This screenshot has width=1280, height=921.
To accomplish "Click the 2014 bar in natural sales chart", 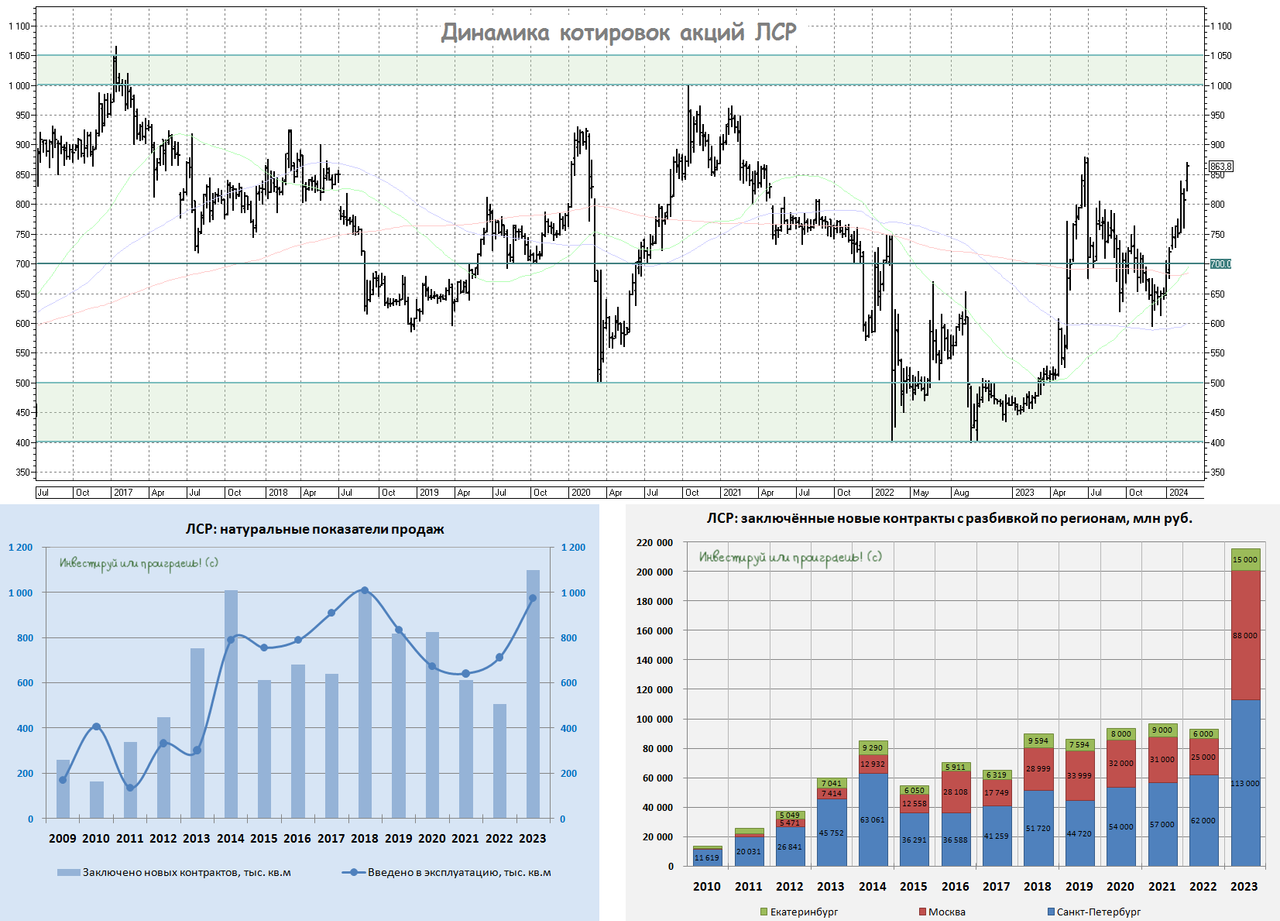I will click(x=230, y=704).
